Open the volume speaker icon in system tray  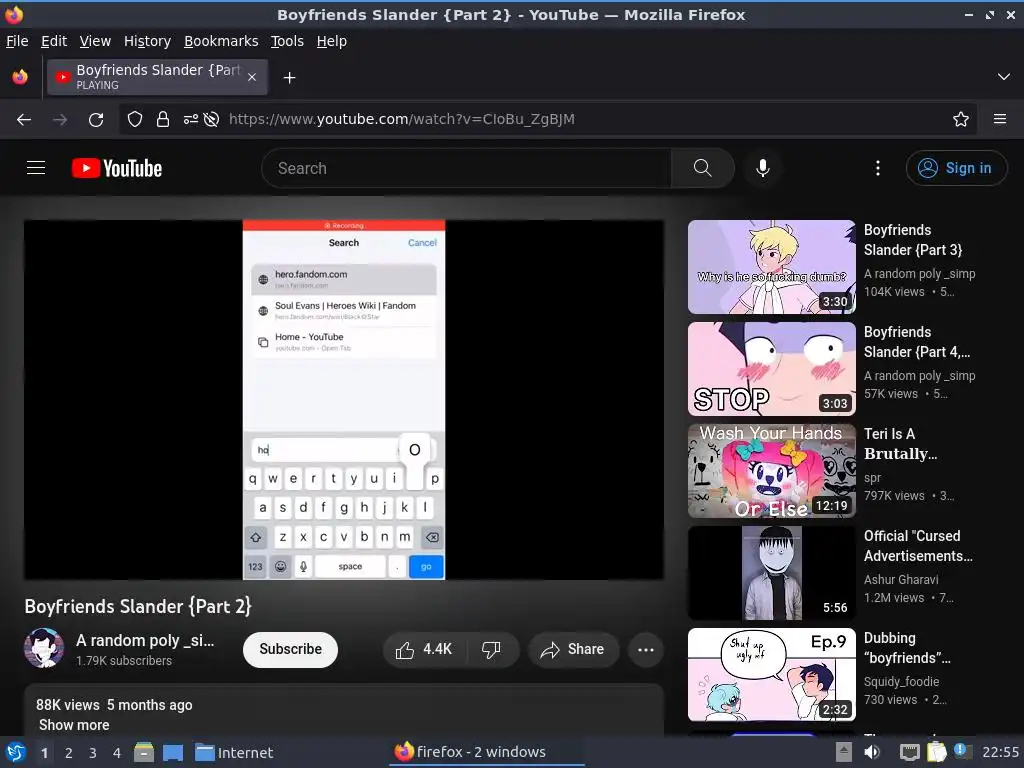click(x=872, y=752)
